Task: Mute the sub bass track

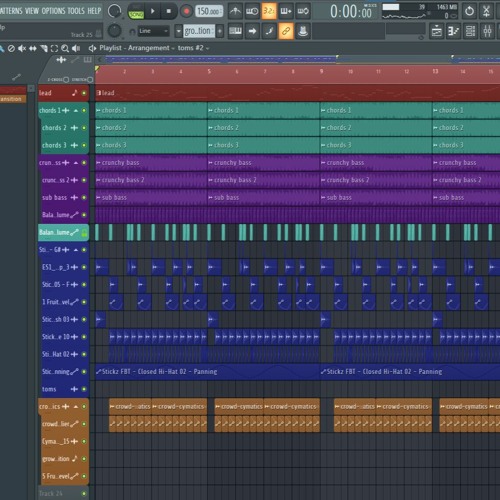Action: (84, 198)
